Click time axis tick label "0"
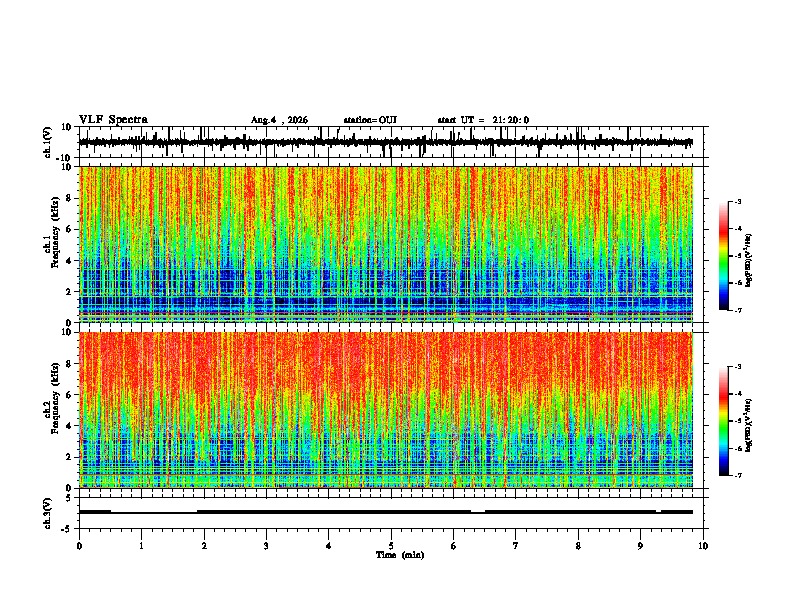This screenshot has width=792, height=612. tap(79, 546)
